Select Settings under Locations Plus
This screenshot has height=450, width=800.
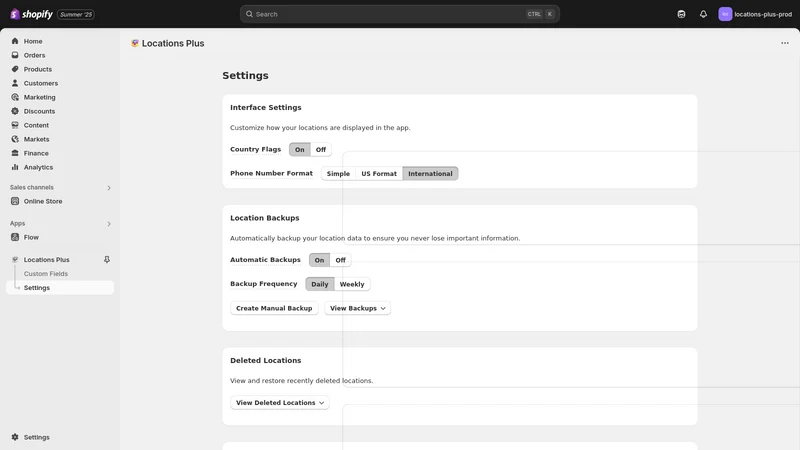coord(60,288)
